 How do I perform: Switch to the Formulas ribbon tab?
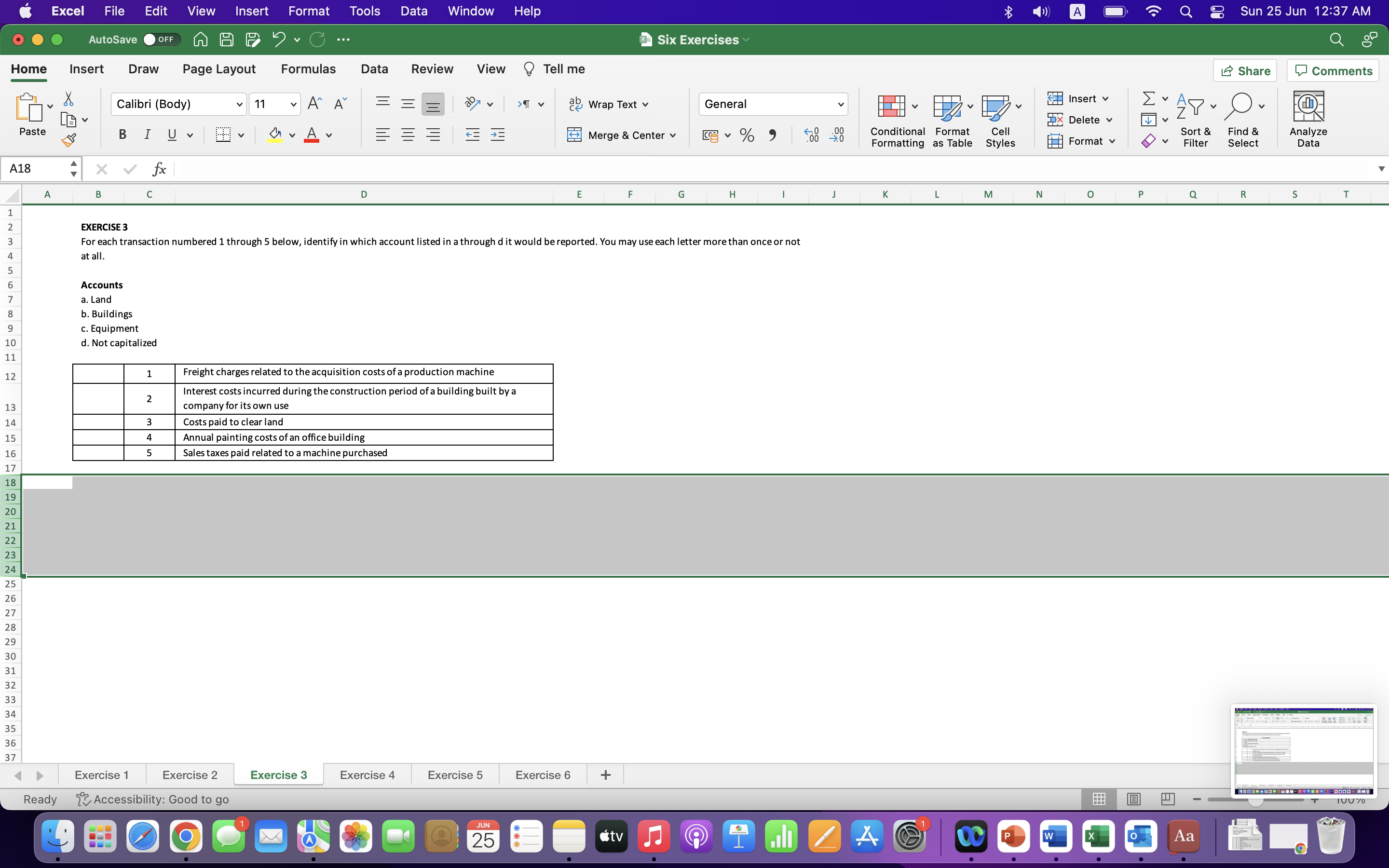[308, 69]
